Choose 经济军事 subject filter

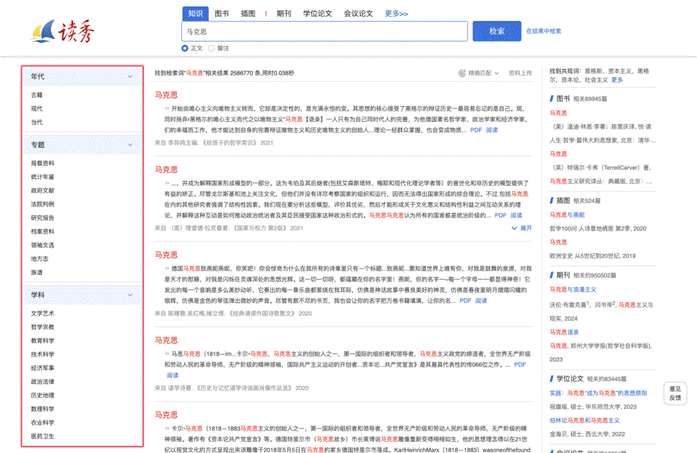click(x=43, y=368)
